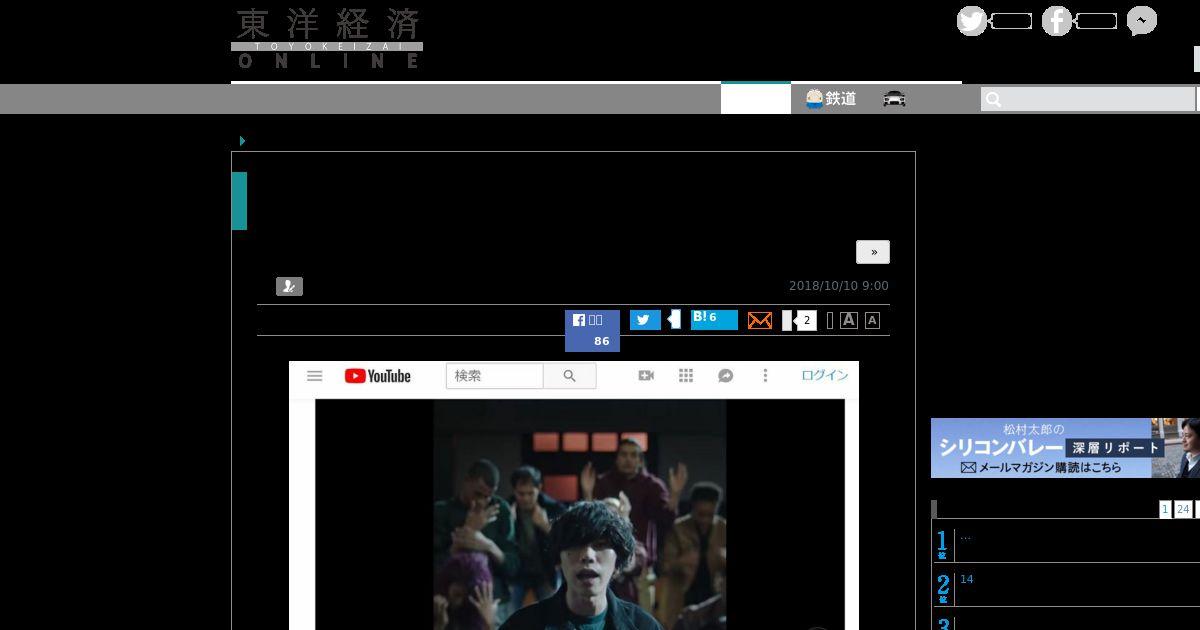The width and height of the screenshot is (1200, 630).
Task: Click the video frame thumbnail
Action: 580,514
